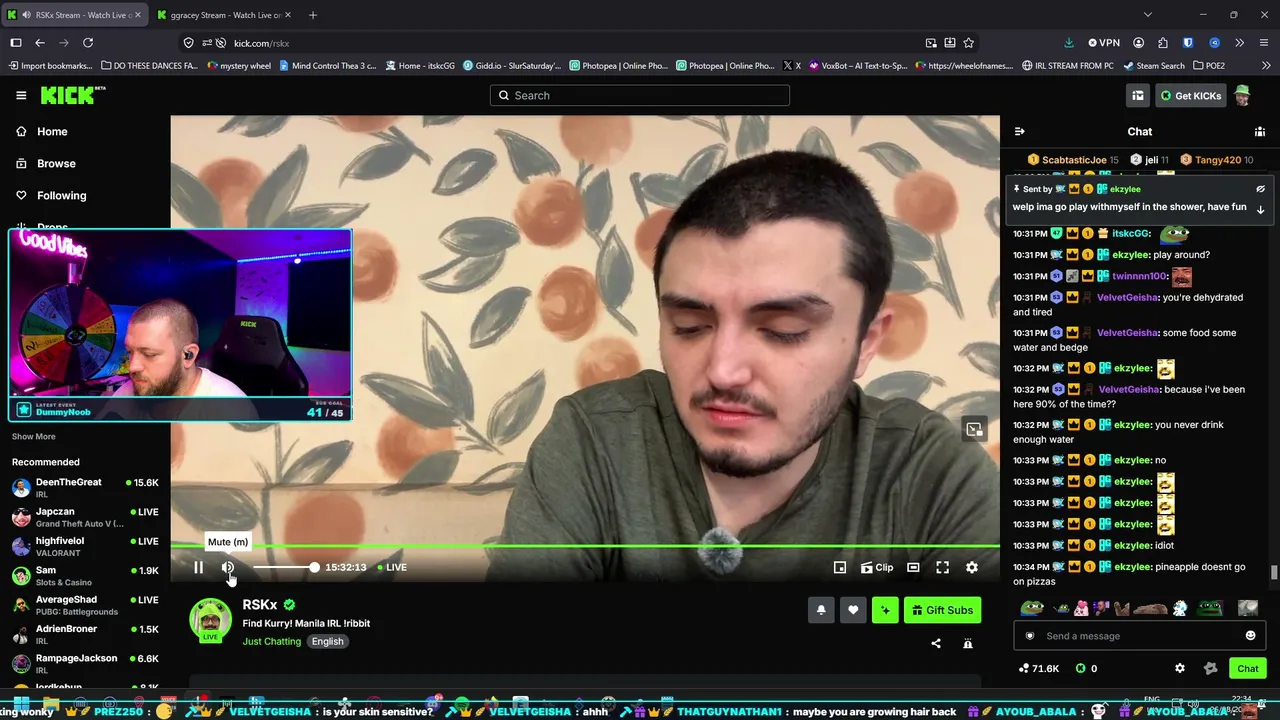This screenshot has width=1280, height=720.
Task: Mute the stream audio
Action: (x=228, y=567)
